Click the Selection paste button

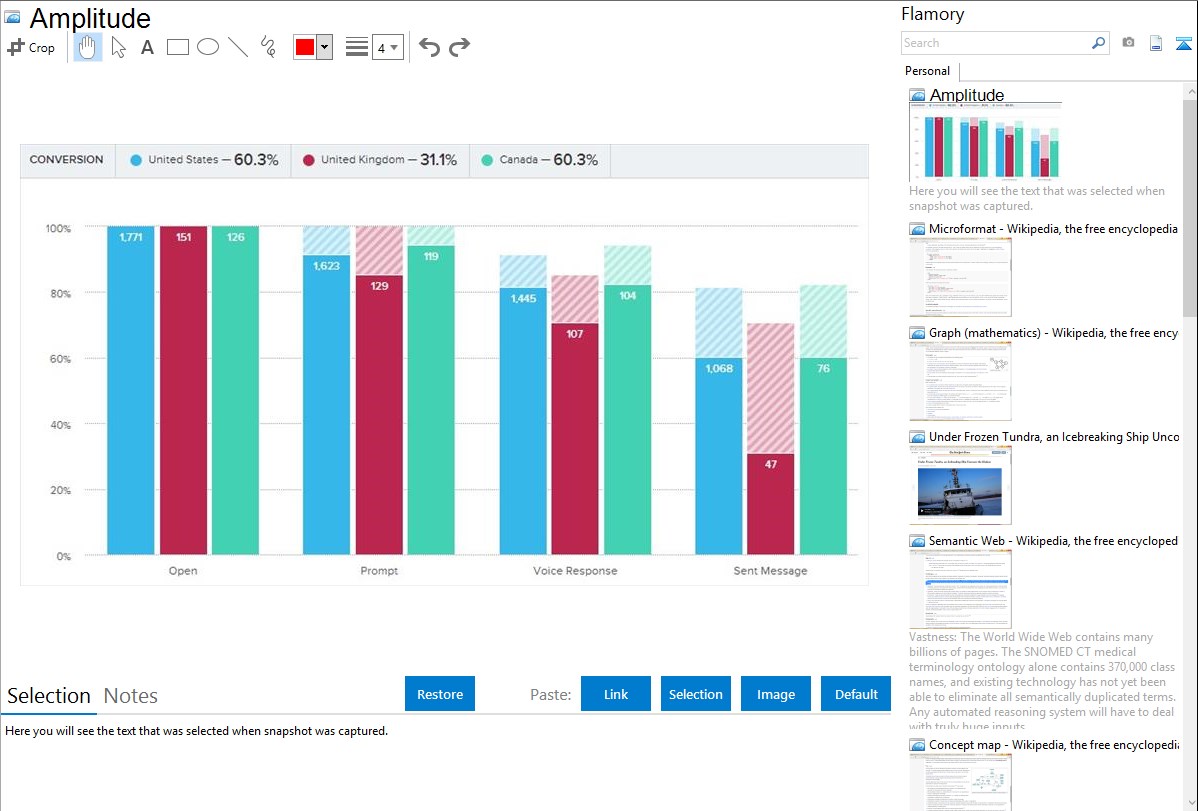click(x=695, y=694)
